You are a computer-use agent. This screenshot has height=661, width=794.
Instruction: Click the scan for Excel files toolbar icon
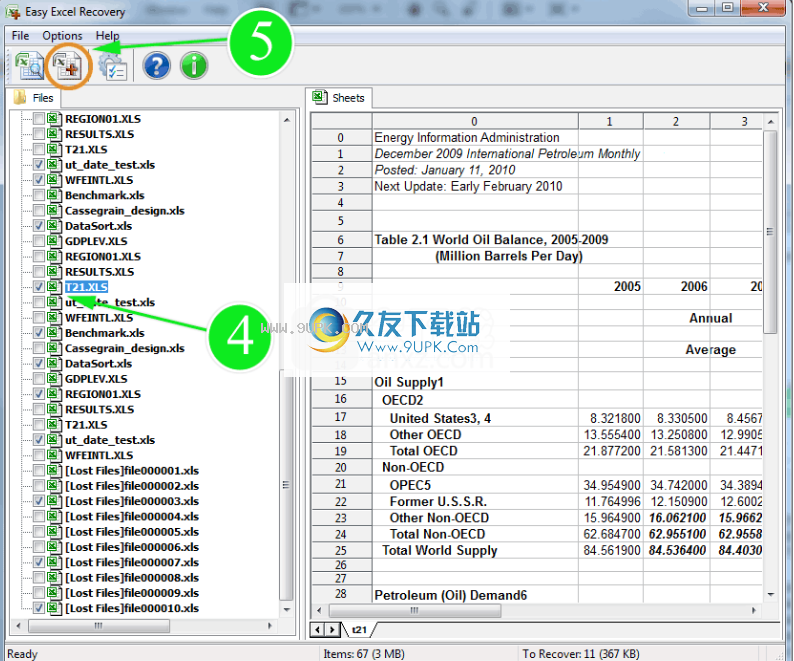29,66
